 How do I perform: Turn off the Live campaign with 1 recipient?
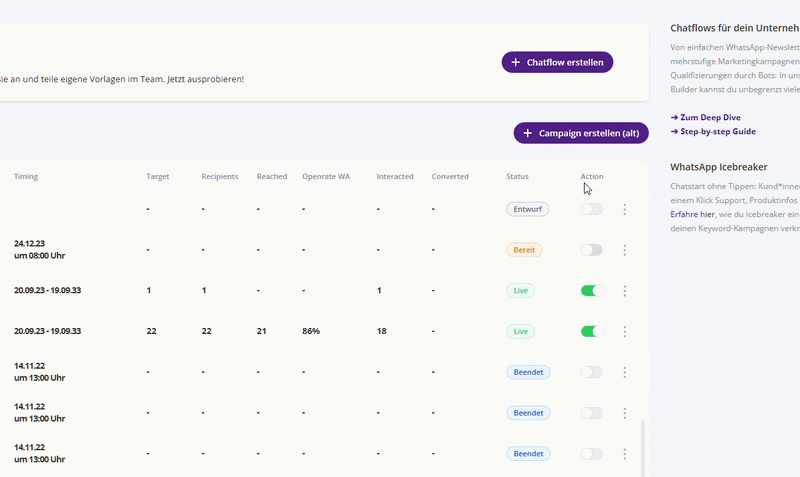(x=592, y=291)
